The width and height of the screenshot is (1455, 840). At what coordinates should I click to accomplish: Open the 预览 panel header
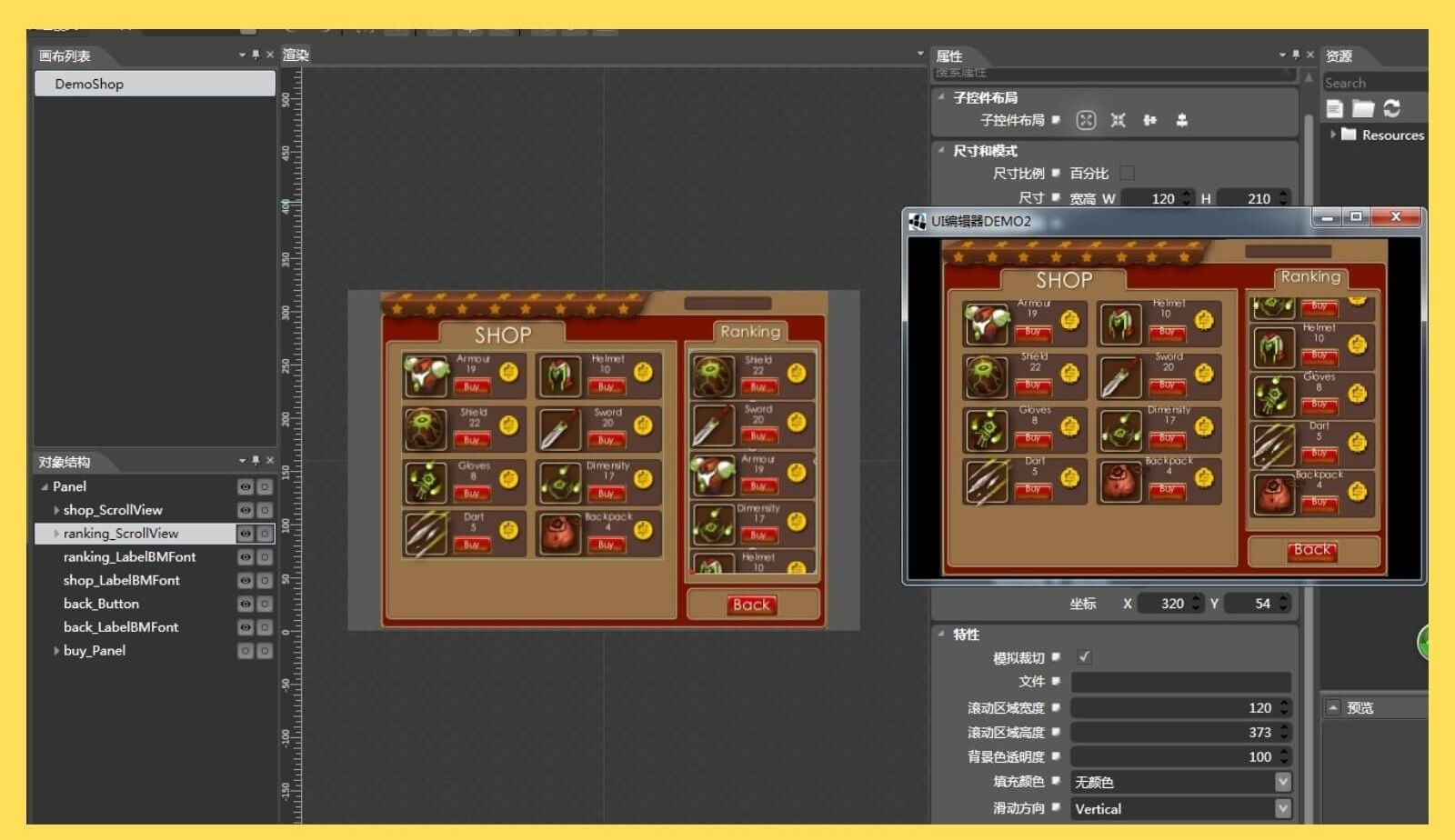point(1359,706)
